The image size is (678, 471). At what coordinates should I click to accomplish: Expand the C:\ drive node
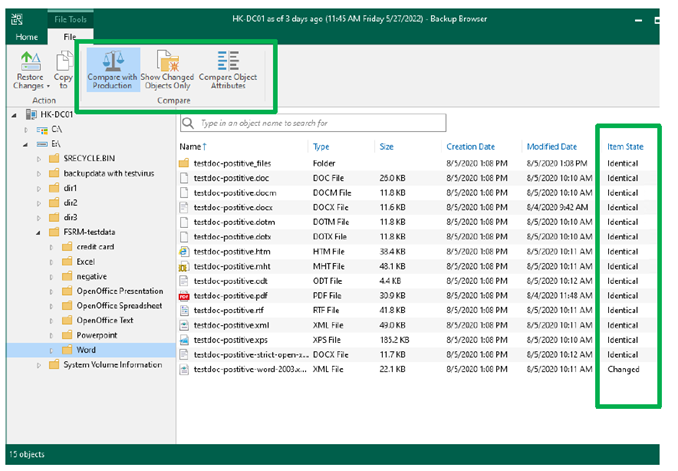pyautogui.click(x=26, y=130)
